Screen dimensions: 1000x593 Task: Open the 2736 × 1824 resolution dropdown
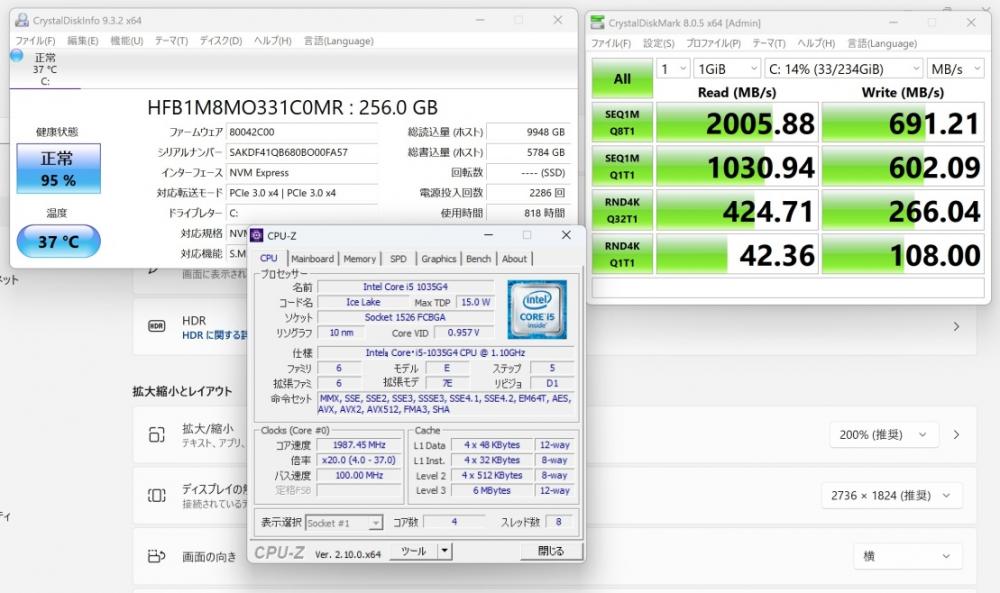891,495
